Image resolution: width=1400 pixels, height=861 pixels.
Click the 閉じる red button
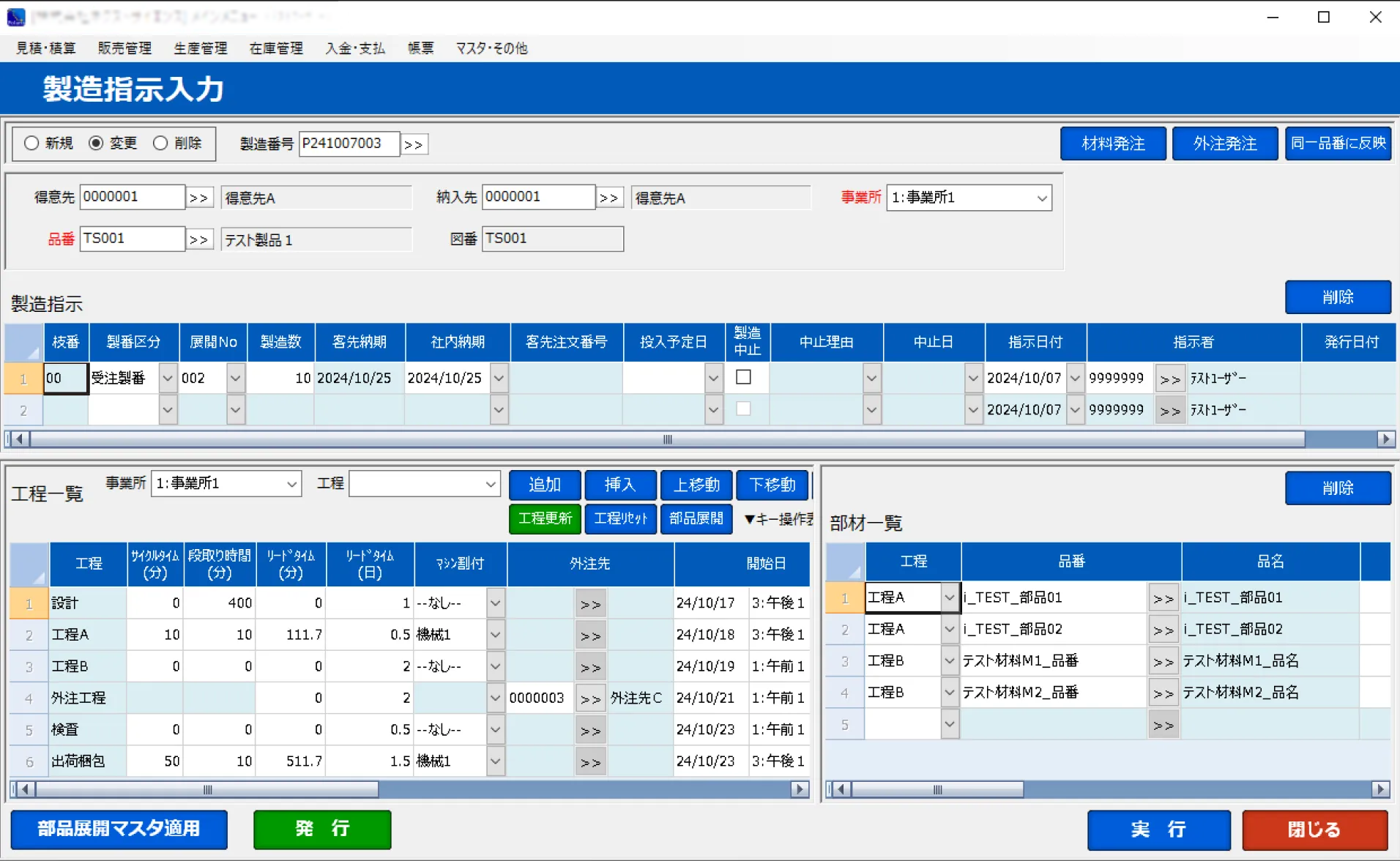1314,830
